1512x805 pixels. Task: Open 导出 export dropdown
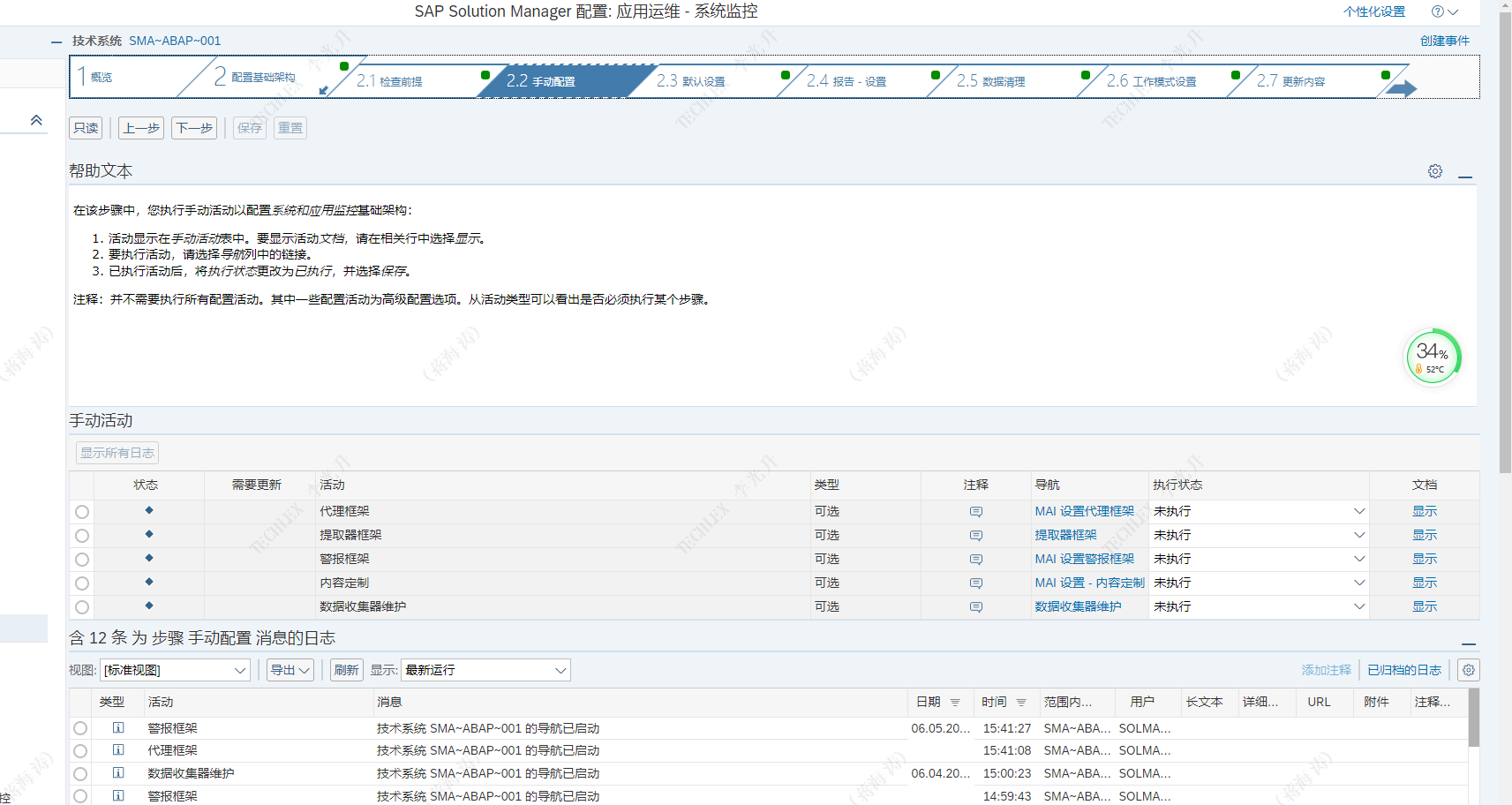(290, 670)
